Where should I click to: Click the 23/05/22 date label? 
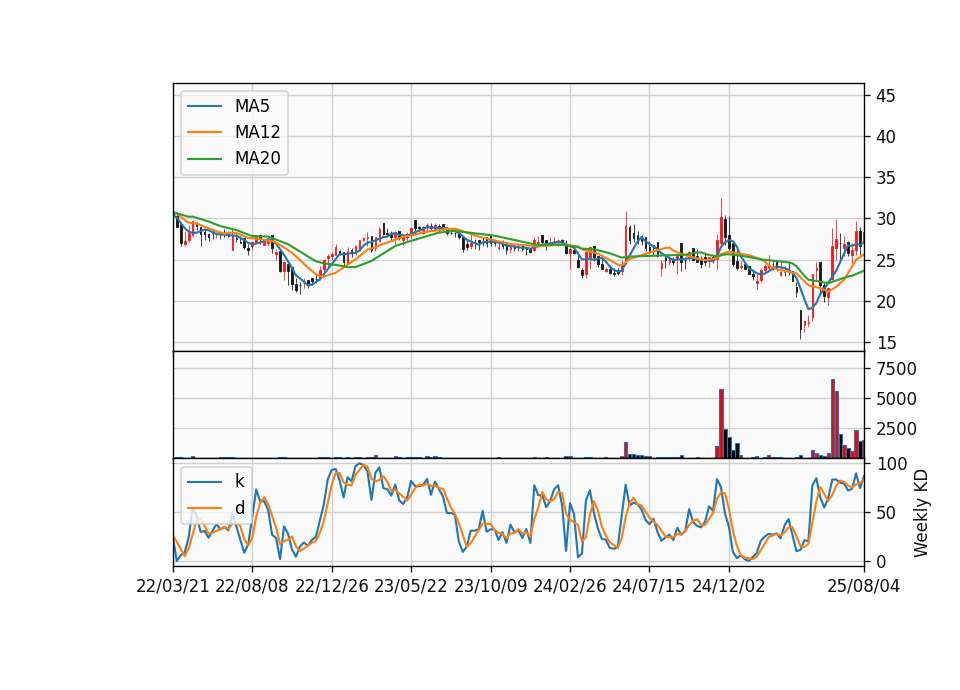411,586
